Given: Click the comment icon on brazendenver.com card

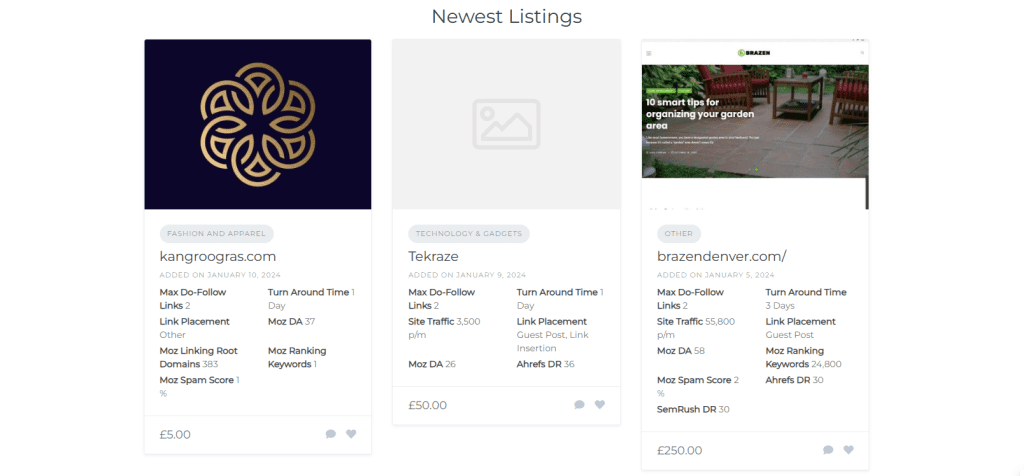Looking at the screenshot, I should [x=828, y=450].
